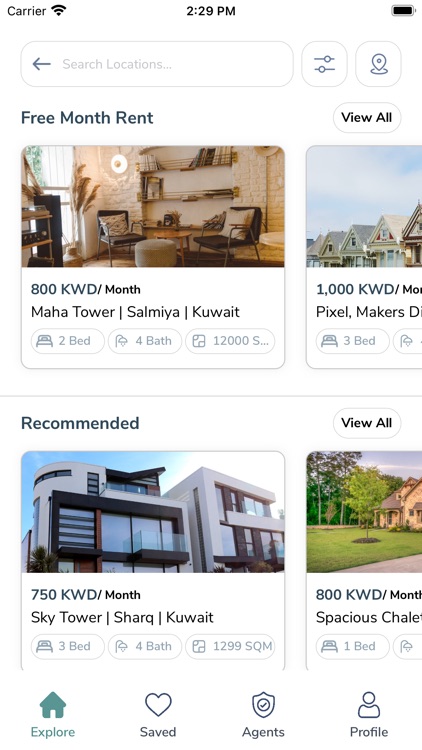
Task: Open the Saved heart tab
Action: click(158, 715)
